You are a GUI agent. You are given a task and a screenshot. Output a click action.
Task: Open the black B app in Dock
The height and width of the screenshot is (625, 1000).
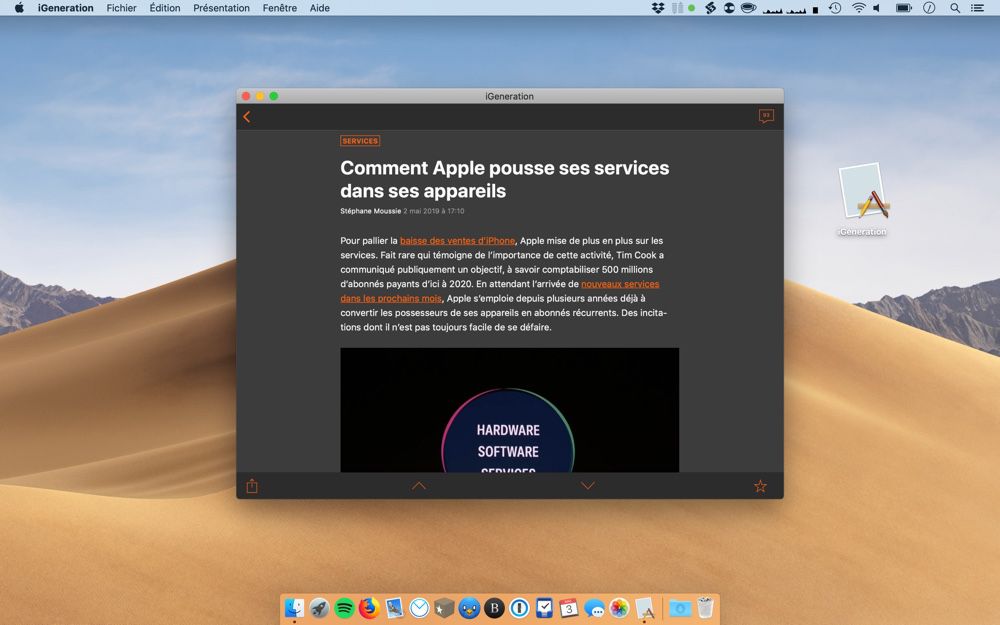[494, 608]
